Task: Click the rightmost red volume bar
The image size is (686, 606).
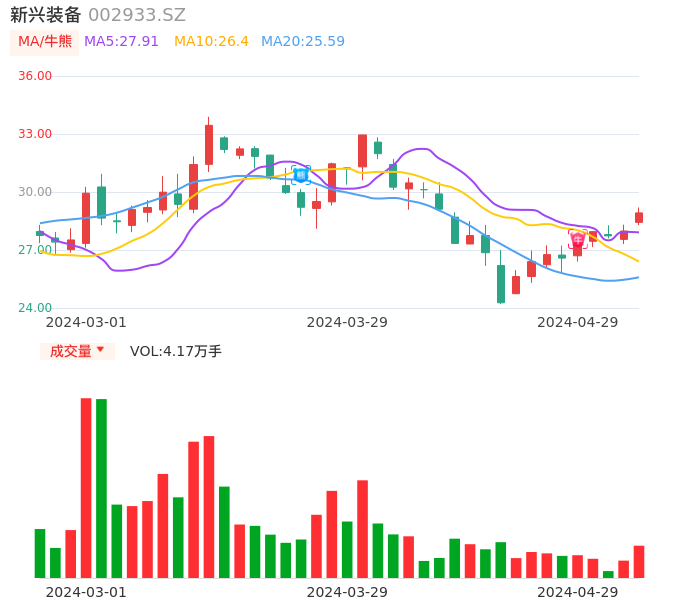Action: pos(639,561)
